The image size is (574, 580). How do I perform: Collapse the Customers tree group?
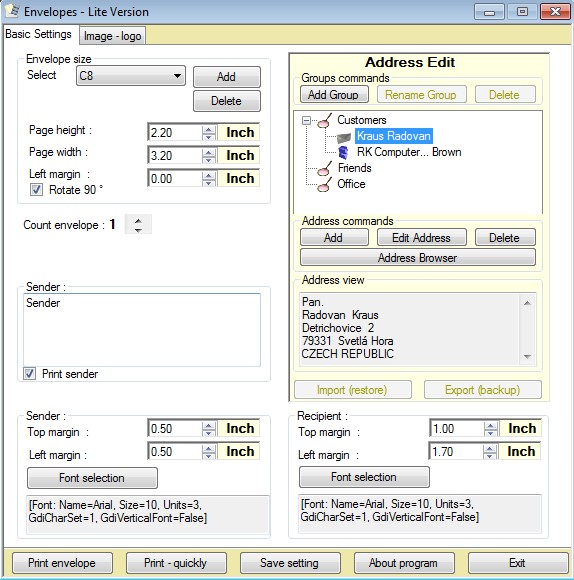(x=306, y=121)
